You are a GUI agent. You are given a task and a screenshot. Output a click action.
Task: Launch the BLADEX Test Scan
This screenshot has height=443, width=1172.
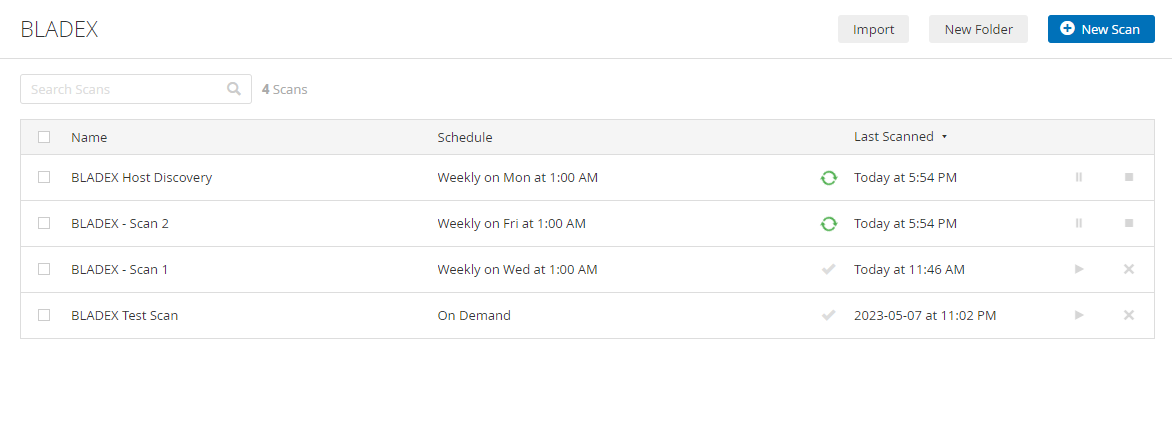pyautogui.click(x=1079, y=315)
